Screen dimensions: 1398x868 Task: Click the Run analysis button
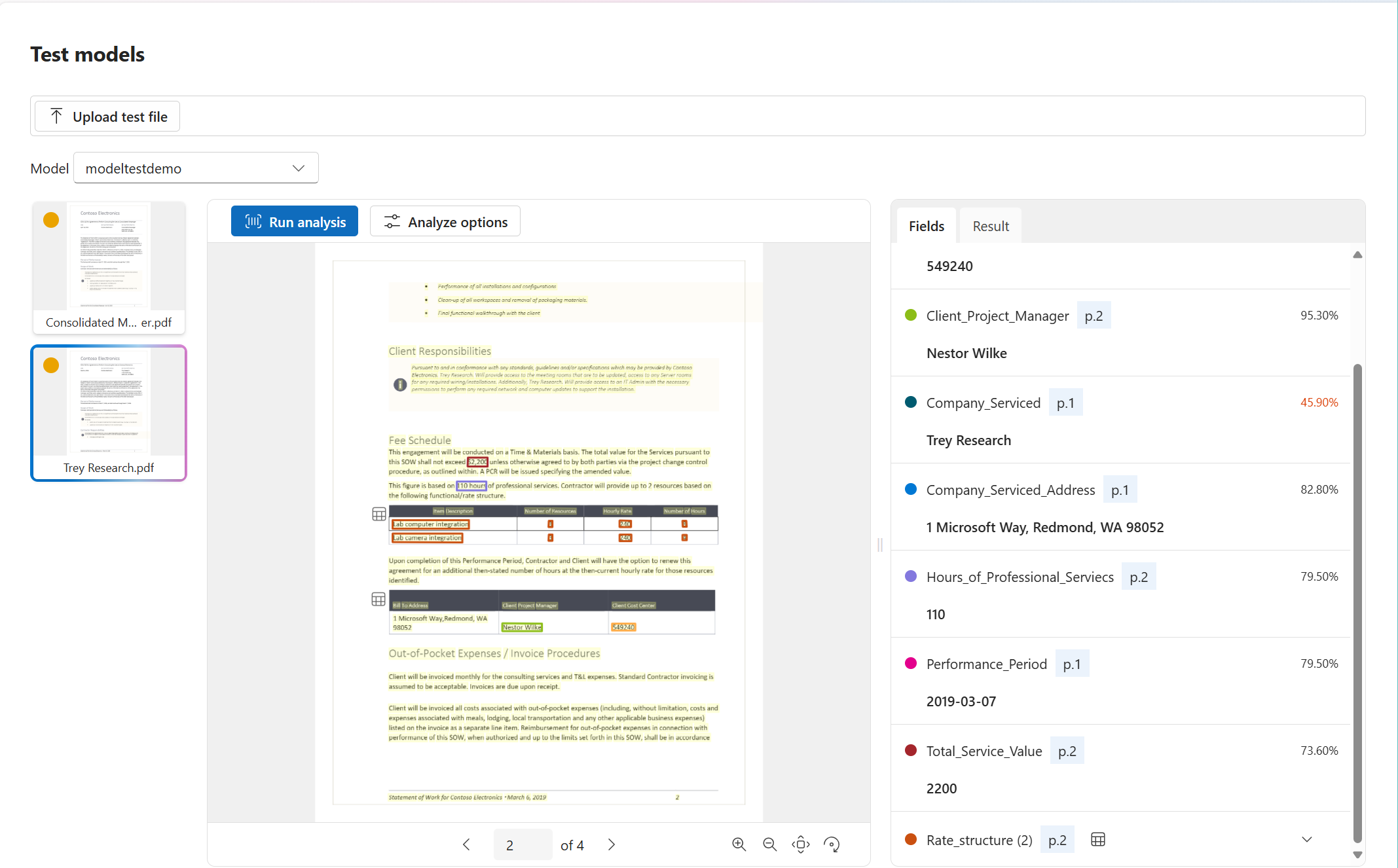tap(295, 222)
